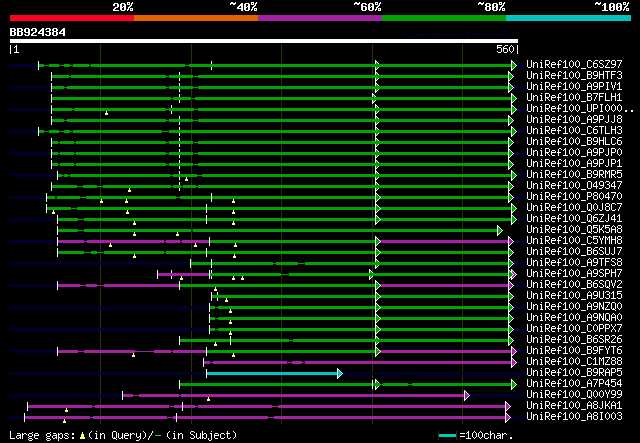Open the UniRef100_B9HTF3 entry
640x443 pixels.
(574, 76)
